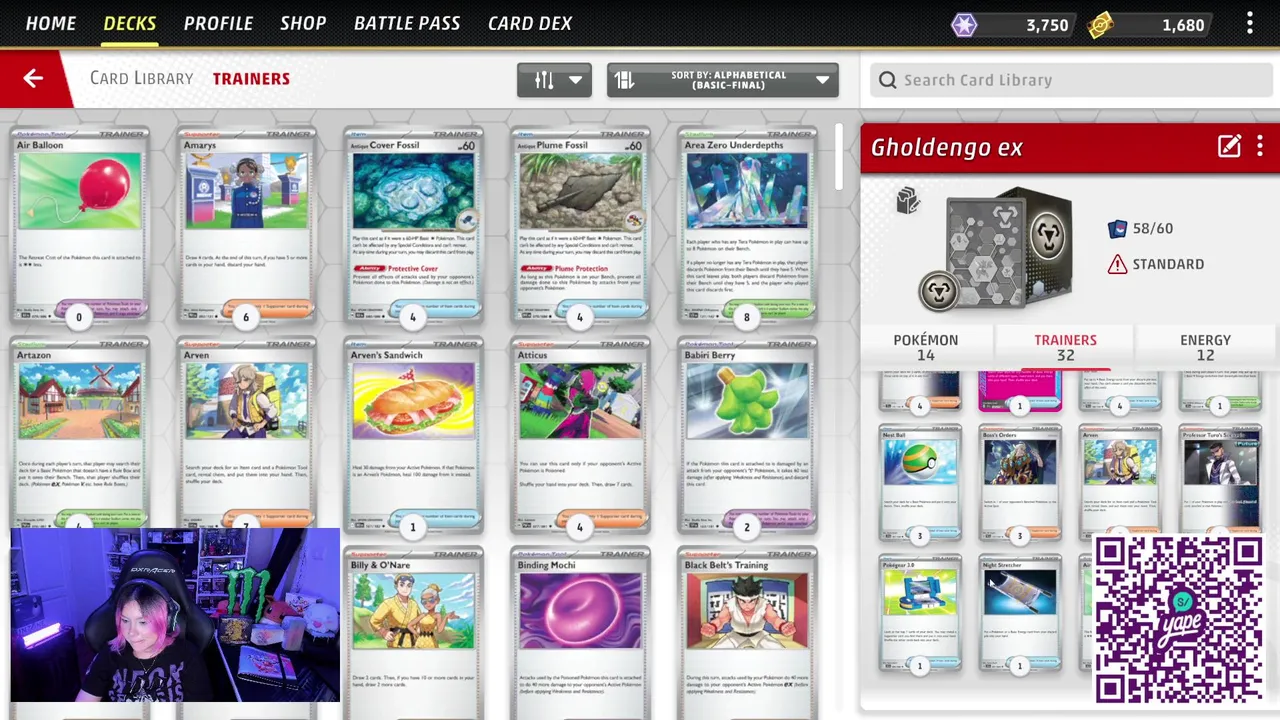Switch to Trainers 32 tab
This screenshot has height=720, width=1280.
tap(1066, 347)
